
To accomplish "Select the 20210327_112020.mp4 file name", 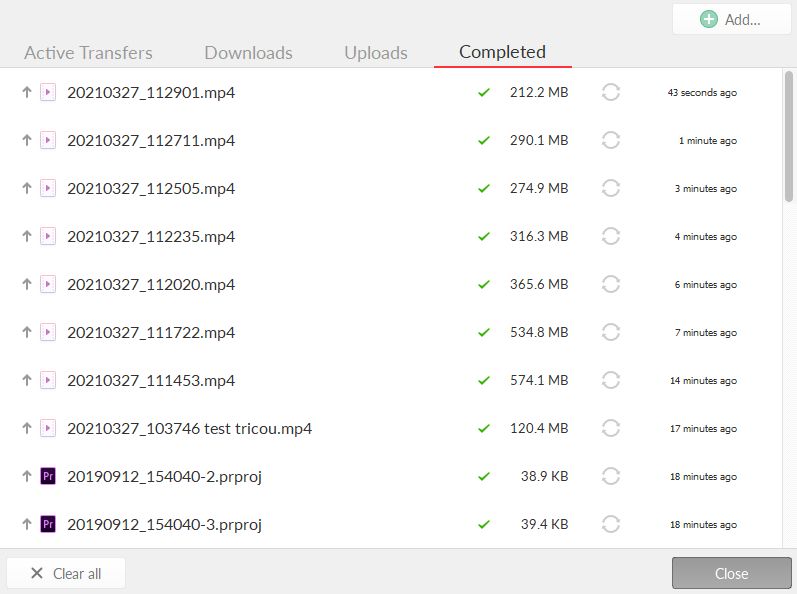I will coord(151,285).
